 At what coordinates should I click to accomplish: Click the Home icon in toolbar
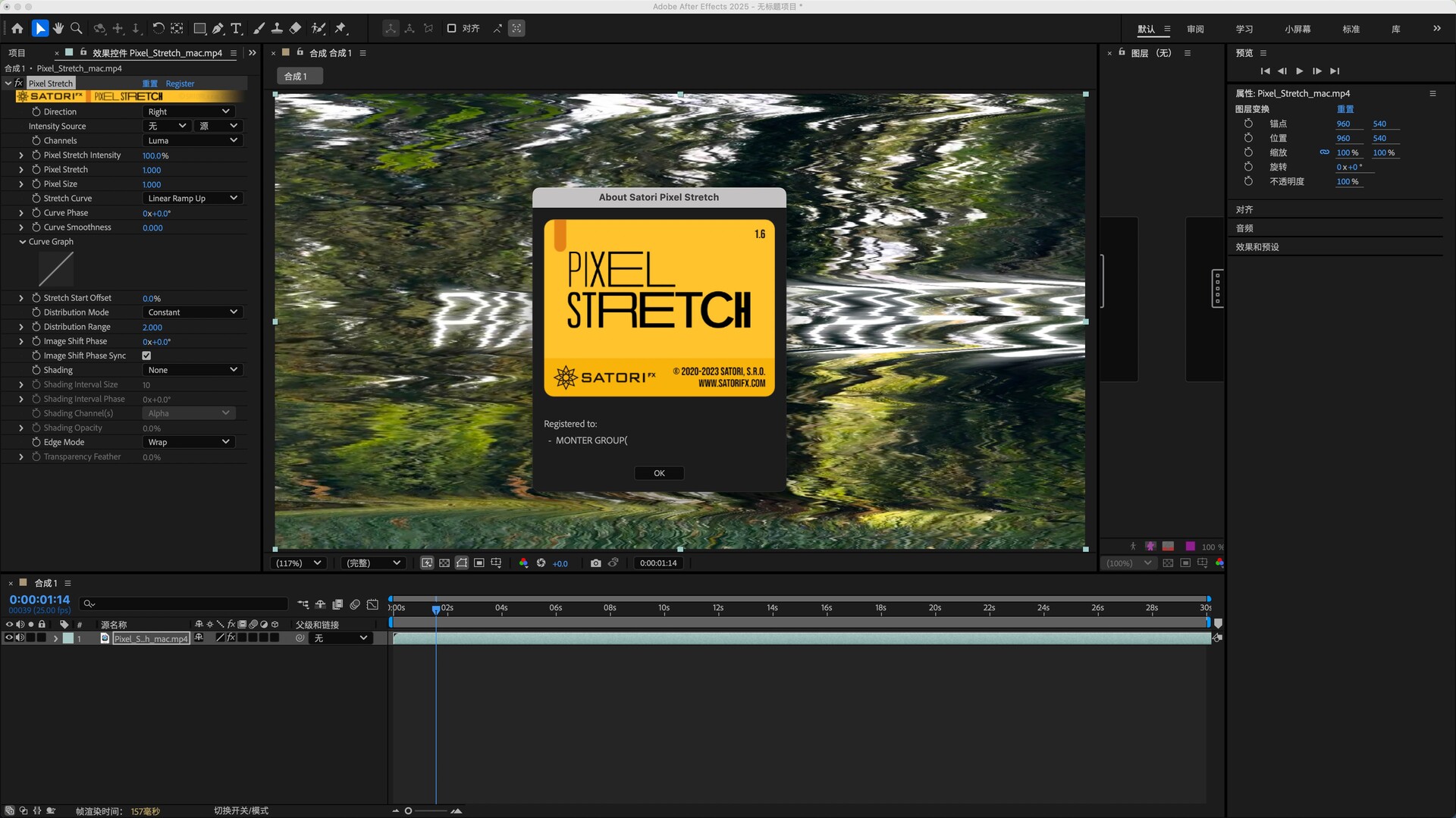[17, 29]
